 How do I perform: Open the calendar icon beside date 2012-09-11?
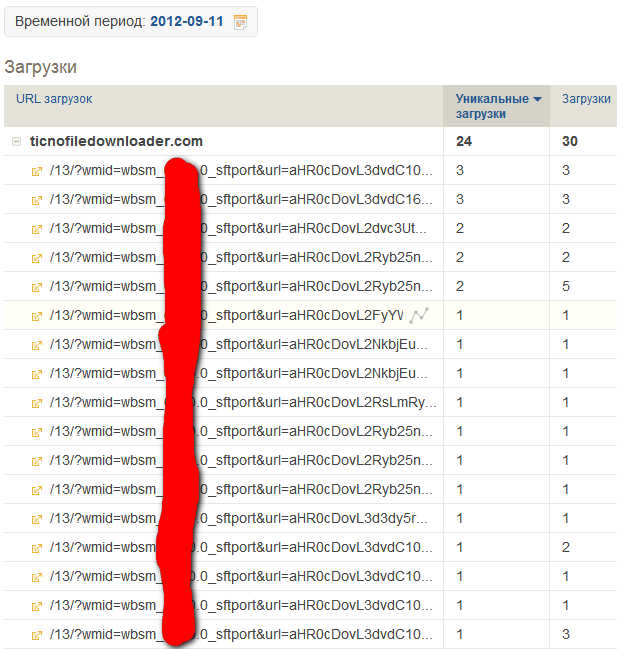pyautogui.click(x=240, y=21)
